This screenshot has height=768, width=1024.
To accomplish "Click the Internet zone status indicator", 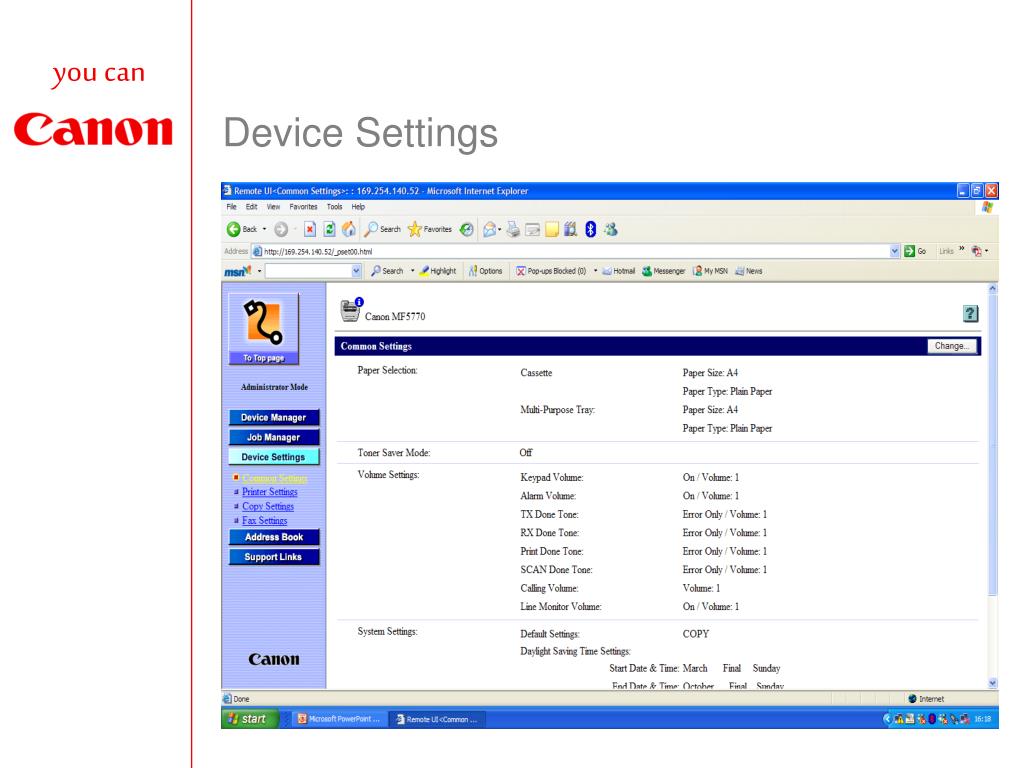I will pos(926,699).
